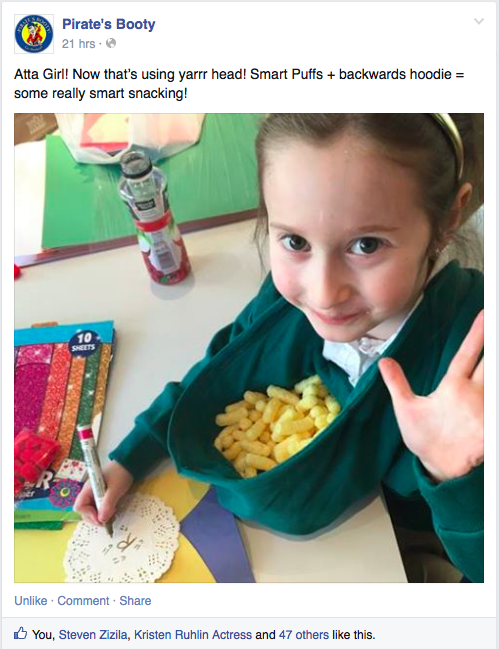Click the Share link under photo
The image size is (499, 649).
click(x=135, y=601)
